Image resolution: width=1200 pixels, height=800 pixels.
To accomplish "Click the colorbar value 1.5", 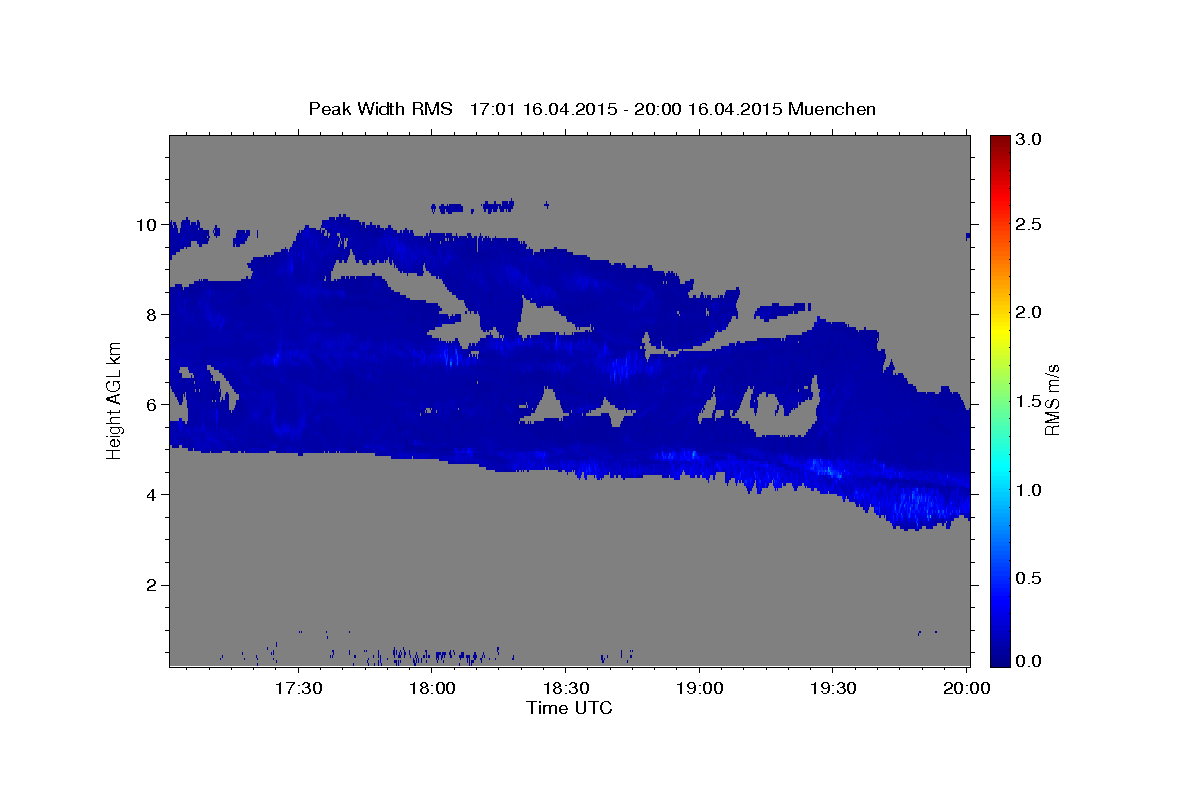I will click(1028, 401).
